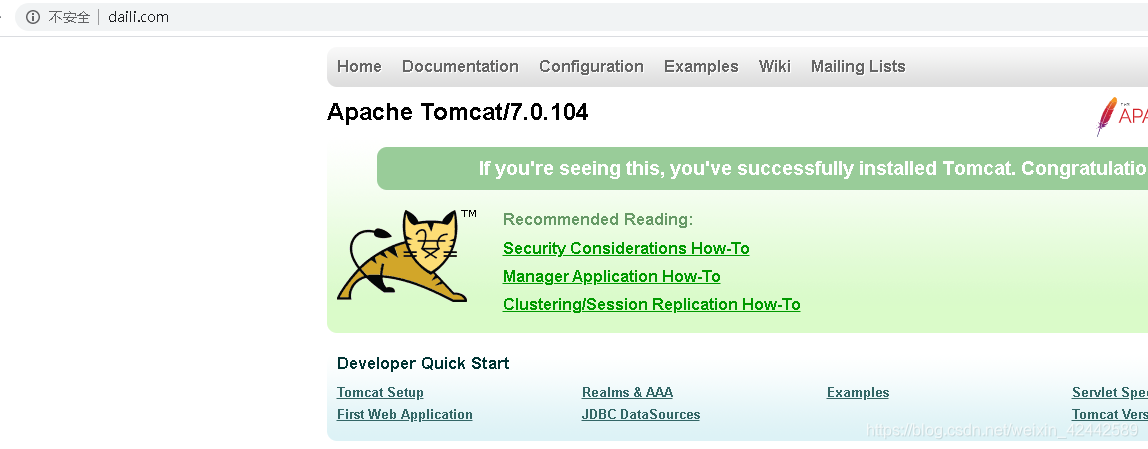
Task: Open Mailing Lists in the nav bar
Action: [x=858, y=67]
